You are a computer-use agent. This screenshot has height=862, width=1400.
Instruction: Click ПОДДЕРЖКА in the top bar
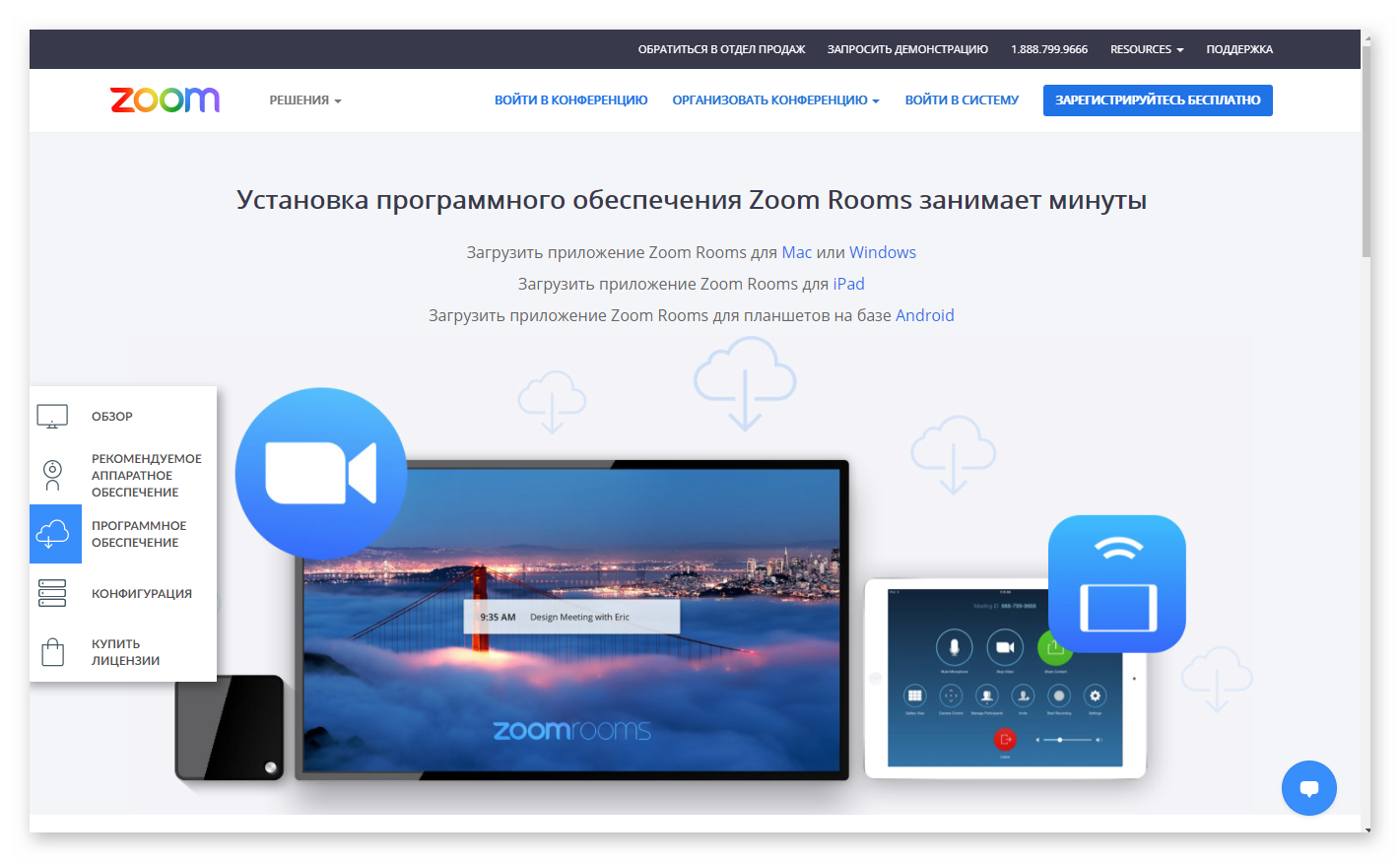1239,49
